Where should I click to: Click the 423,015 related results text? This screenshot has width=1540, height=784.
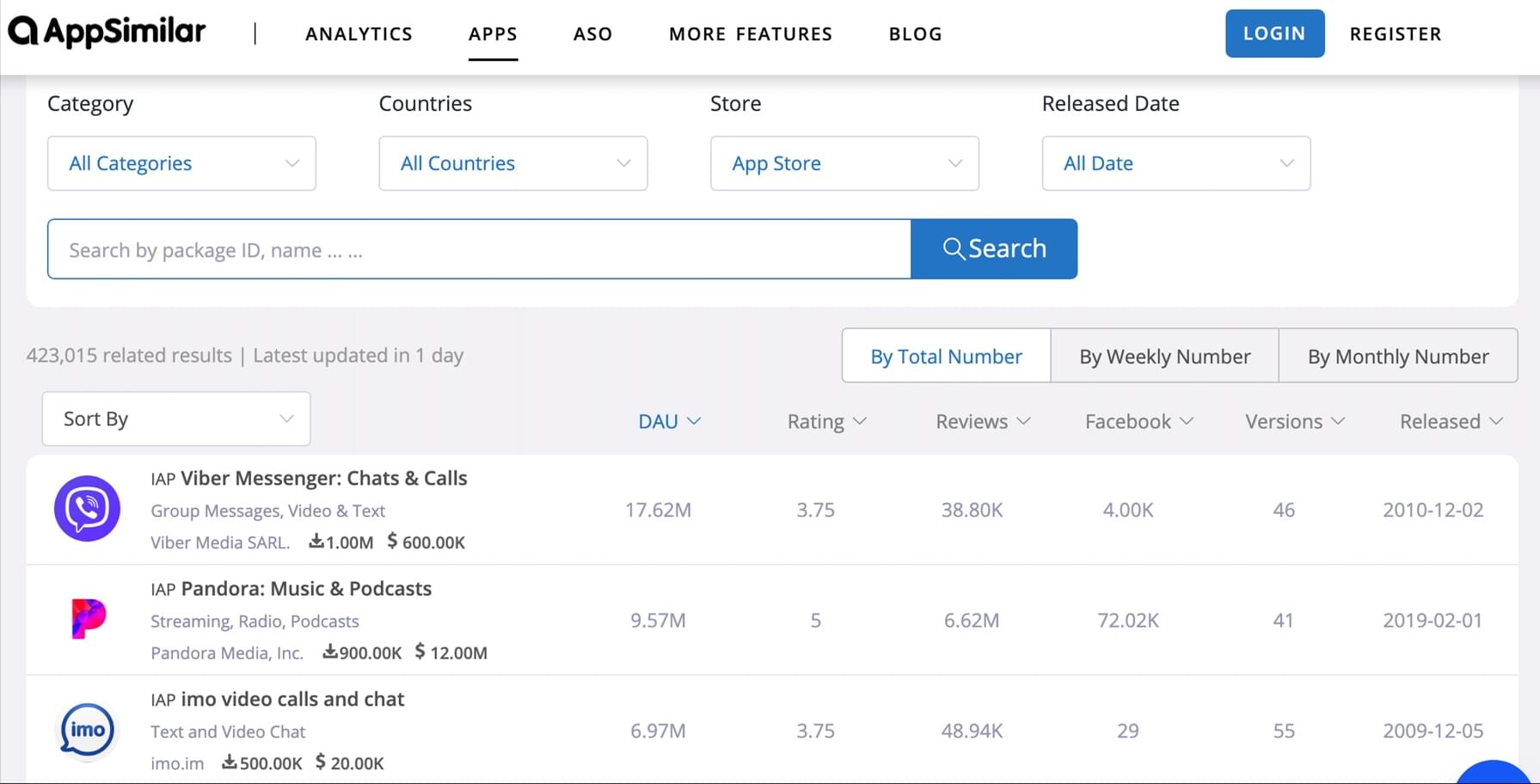click(x=129, y=355)
